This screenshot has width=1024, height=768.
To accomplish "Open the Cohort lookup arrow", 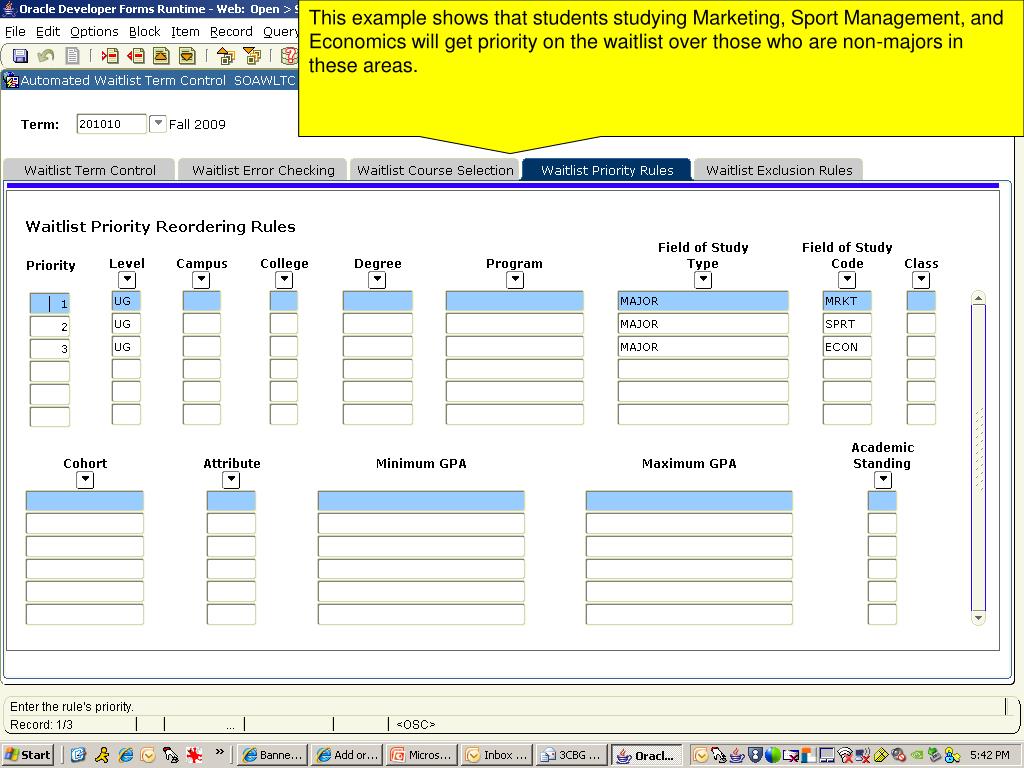I will point(85,480).
